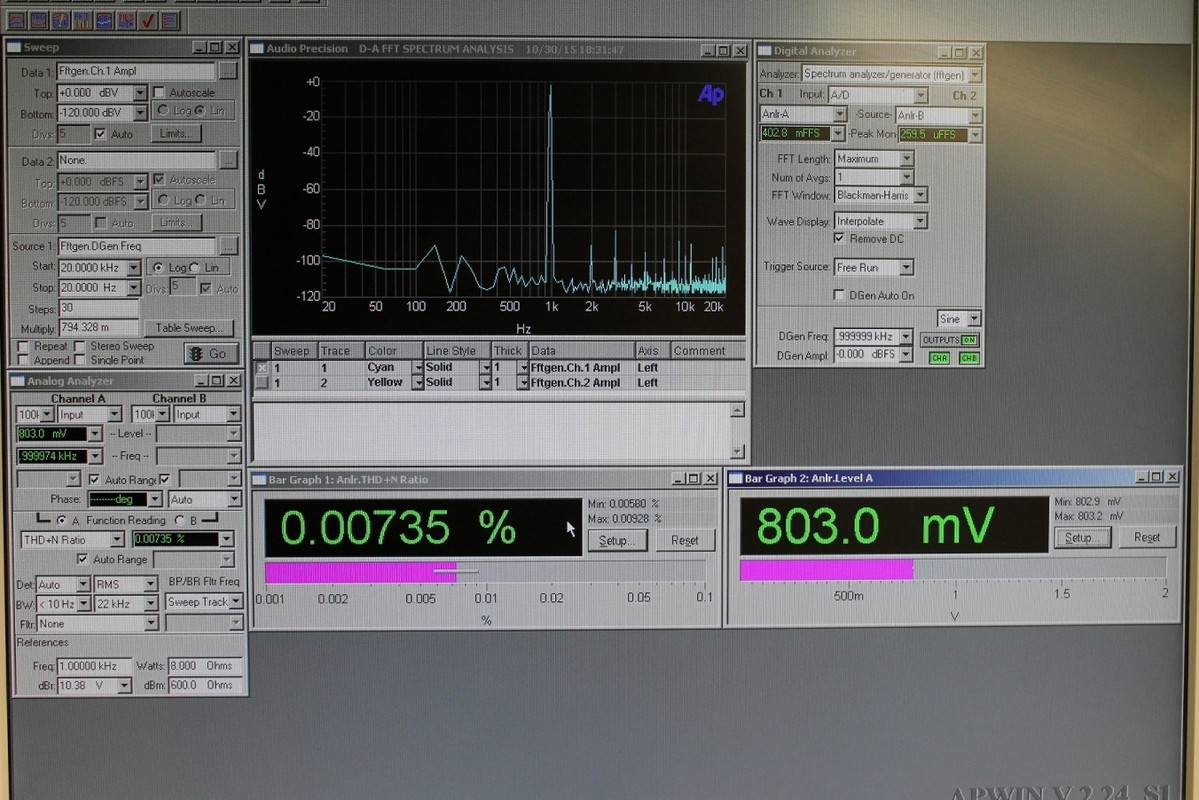Open the Analyzer type dropdown
Screen dimensions: 1199x800
tap(975, 74)
